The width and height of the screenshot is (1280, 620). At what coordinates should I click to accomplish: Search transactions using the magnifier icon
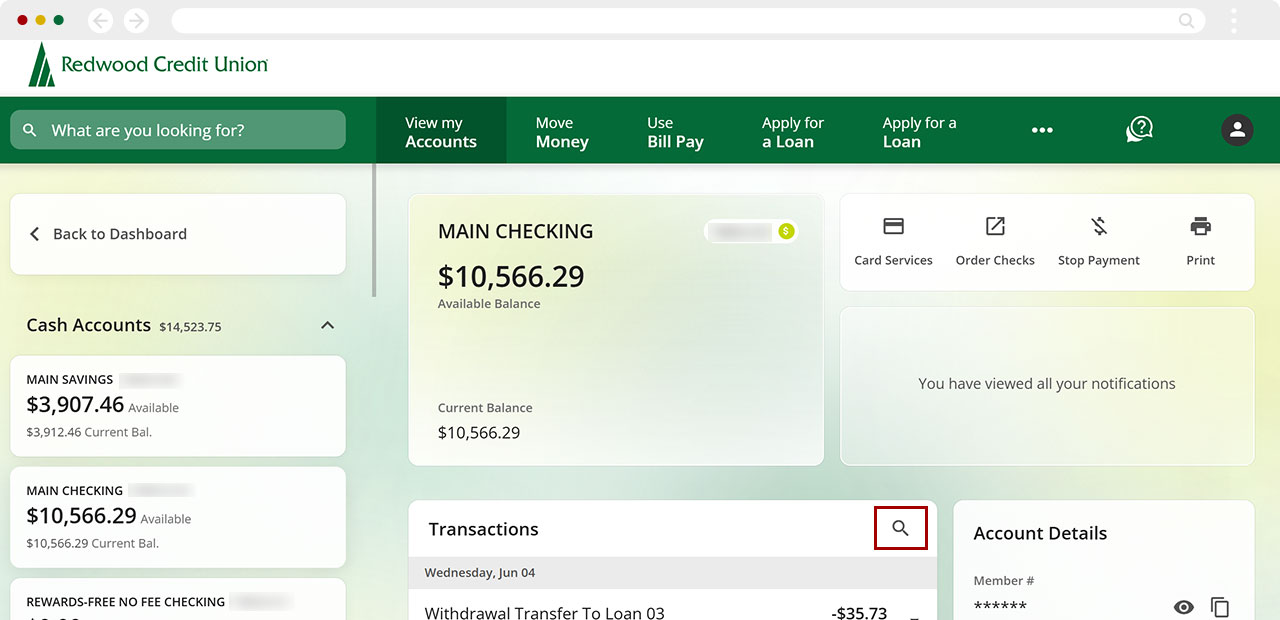[x=901, y=528]
